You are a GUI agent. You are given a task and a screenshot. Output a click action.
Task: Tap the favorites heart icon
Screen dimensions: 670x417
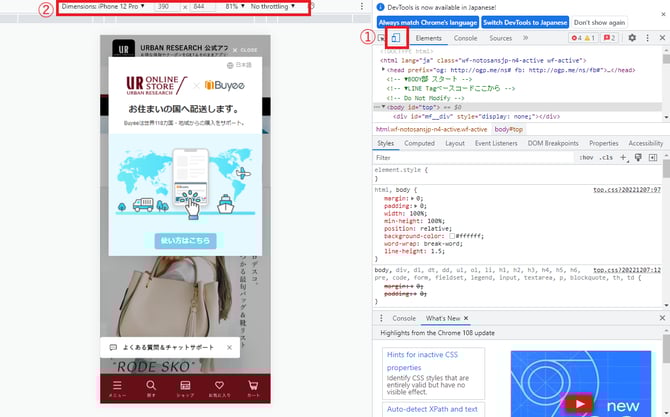(x=219, y=385)
